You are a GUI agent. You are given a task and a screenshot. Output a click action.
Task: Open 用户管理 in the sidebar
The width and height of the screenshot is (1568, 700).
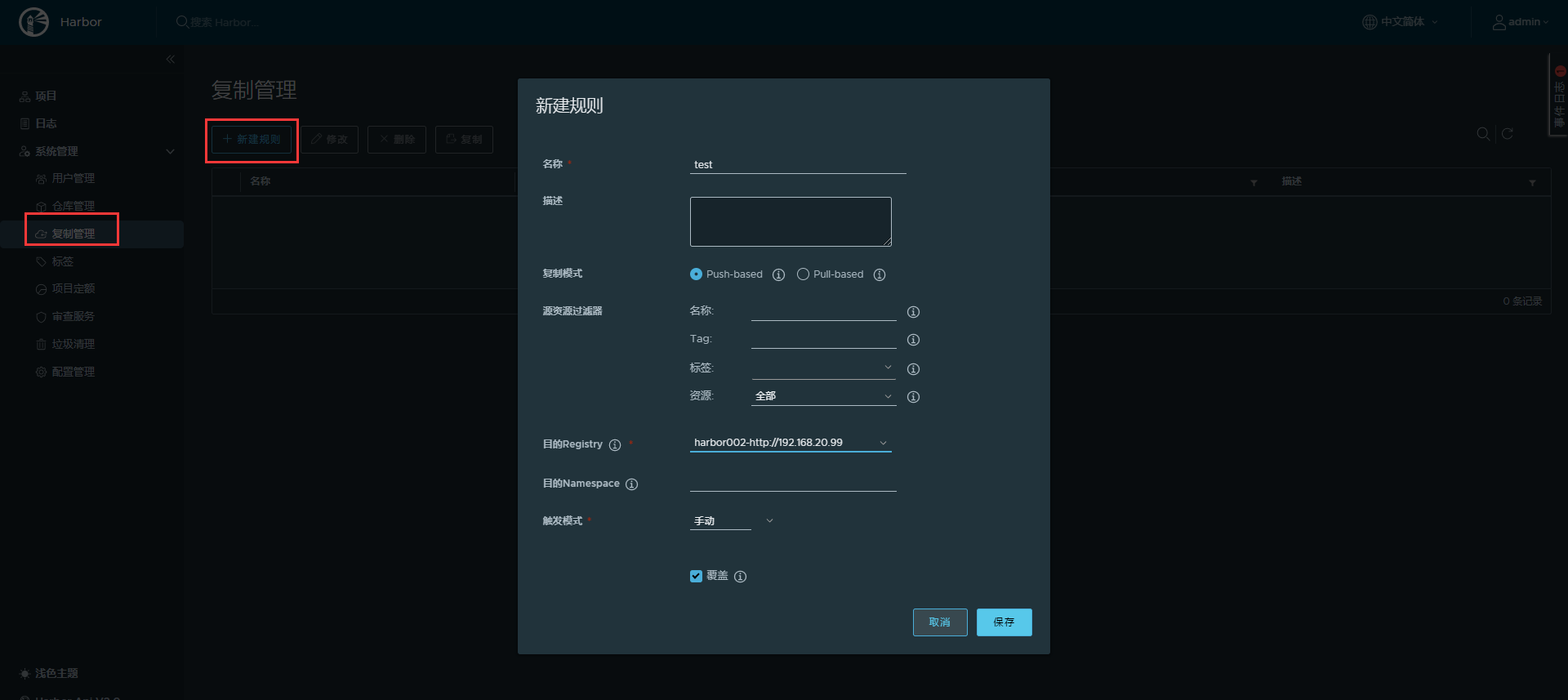[x=73, y=178]
